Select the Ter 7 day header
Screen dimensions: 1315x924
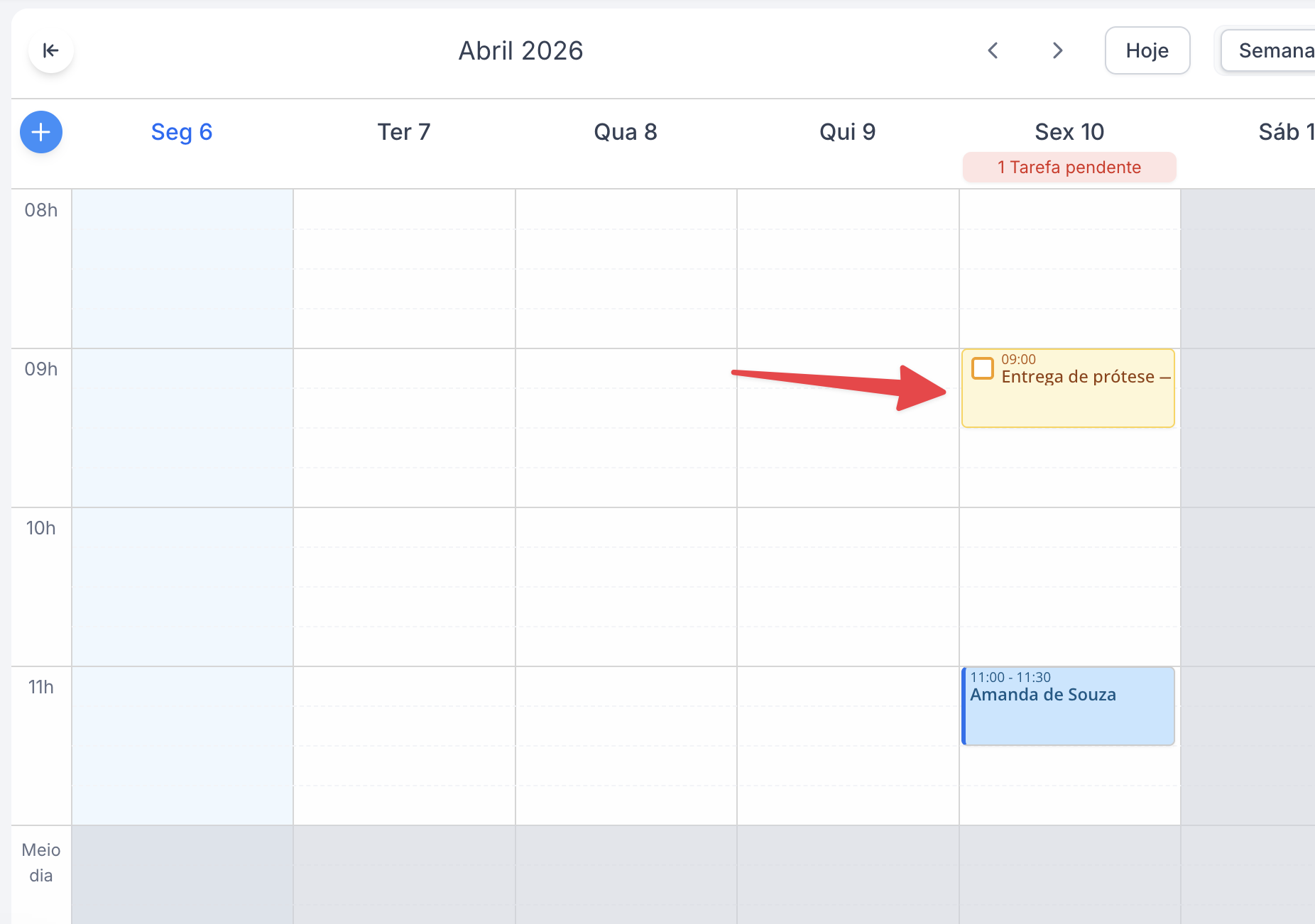[x=403, y=132]
